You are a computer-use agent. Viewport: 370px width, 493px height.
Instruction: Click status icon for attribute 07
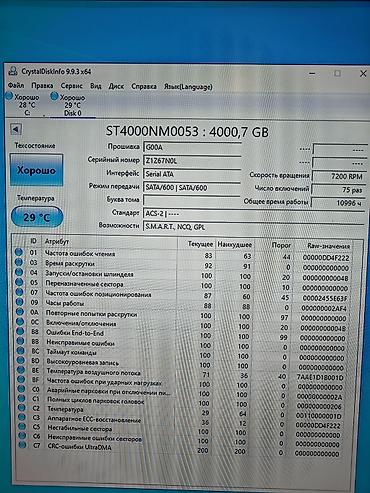click(x=20, y=292)
